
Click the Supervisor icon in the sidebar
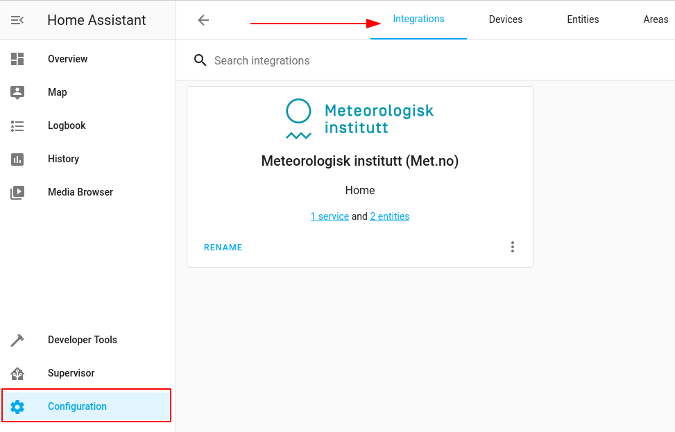pyautogui.click(x=17, y=373)
